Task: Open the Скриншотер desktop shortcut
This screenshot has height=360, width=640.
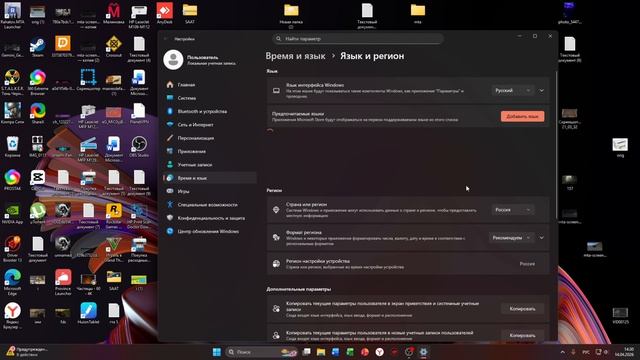Action: 88,80
